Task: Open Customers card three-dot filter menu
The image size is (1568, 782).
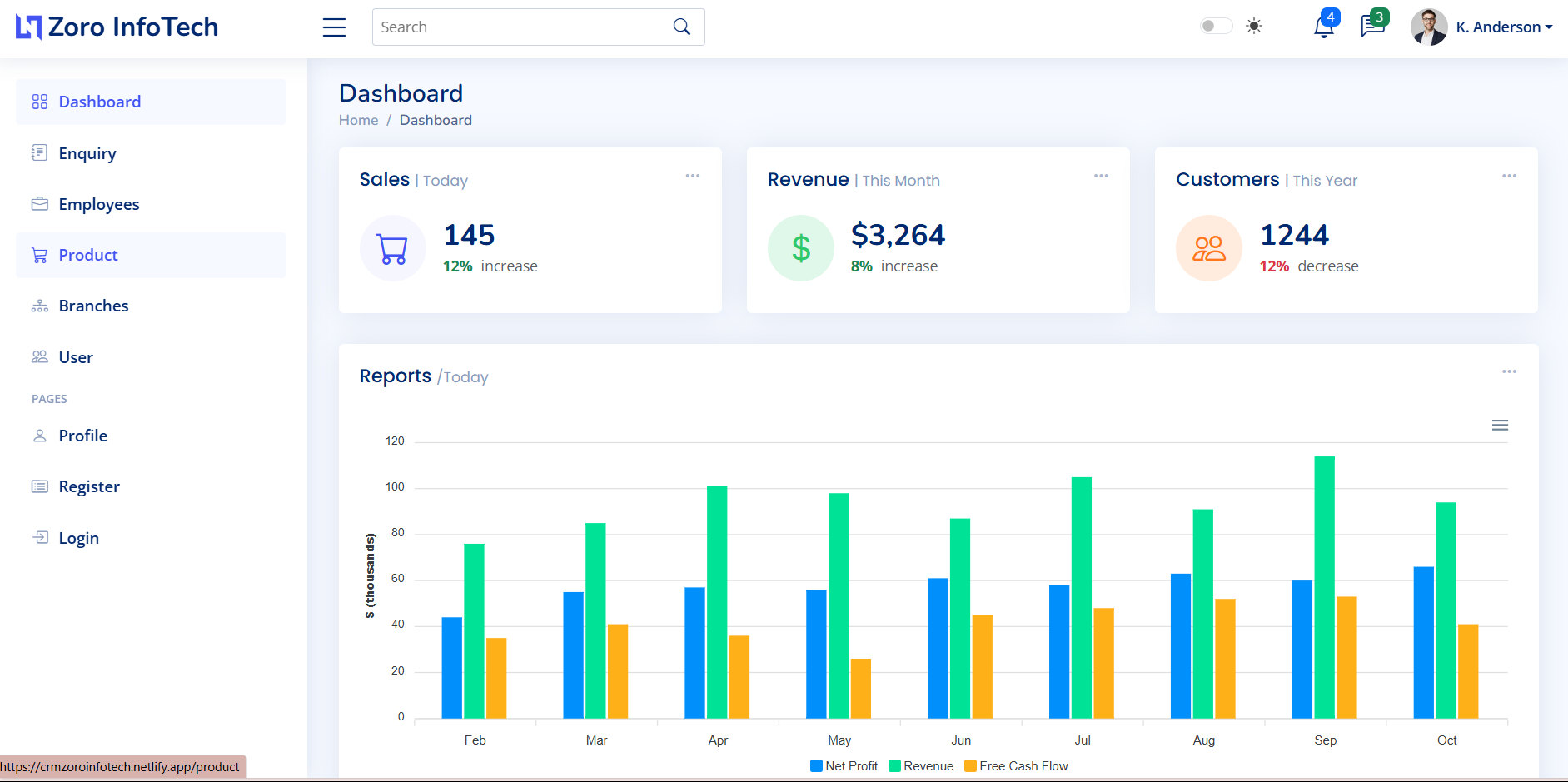Action: tap(1509, 176)
